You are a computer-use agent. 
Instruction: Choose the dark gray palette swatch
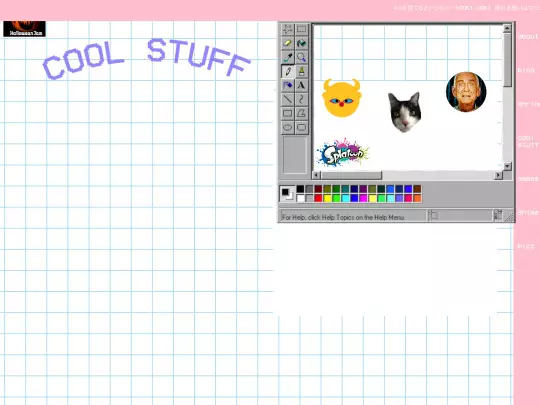[309, 189]
